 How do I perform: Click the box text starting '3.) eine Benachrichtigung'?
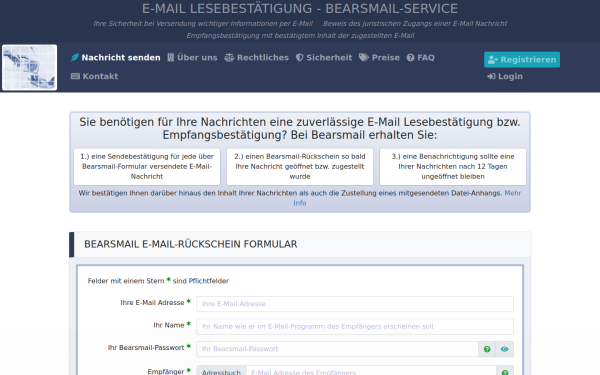453,166
